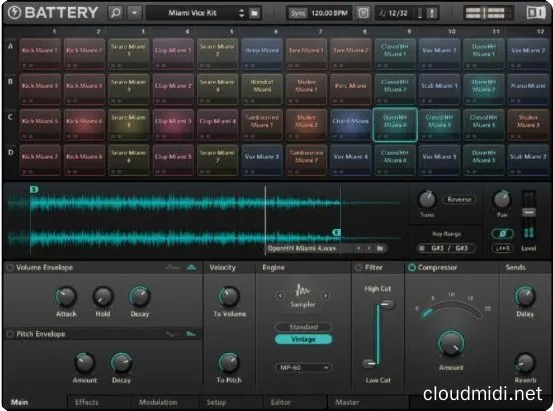The width and height of the screenshot is (553, 411).
Task: Toggle the Sync button beside BPM
Action: click(x=297, y=13)
